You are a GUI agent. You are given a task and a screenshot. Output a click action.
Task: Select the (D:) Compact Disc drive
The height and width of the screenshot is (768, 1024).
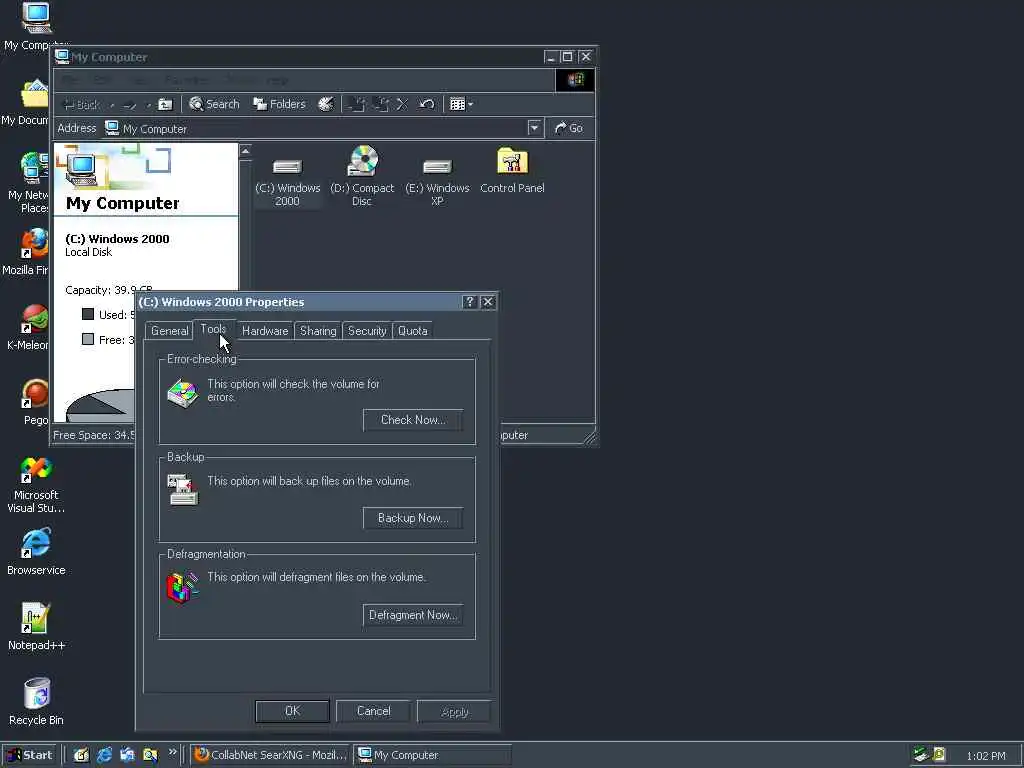point(362,176)
